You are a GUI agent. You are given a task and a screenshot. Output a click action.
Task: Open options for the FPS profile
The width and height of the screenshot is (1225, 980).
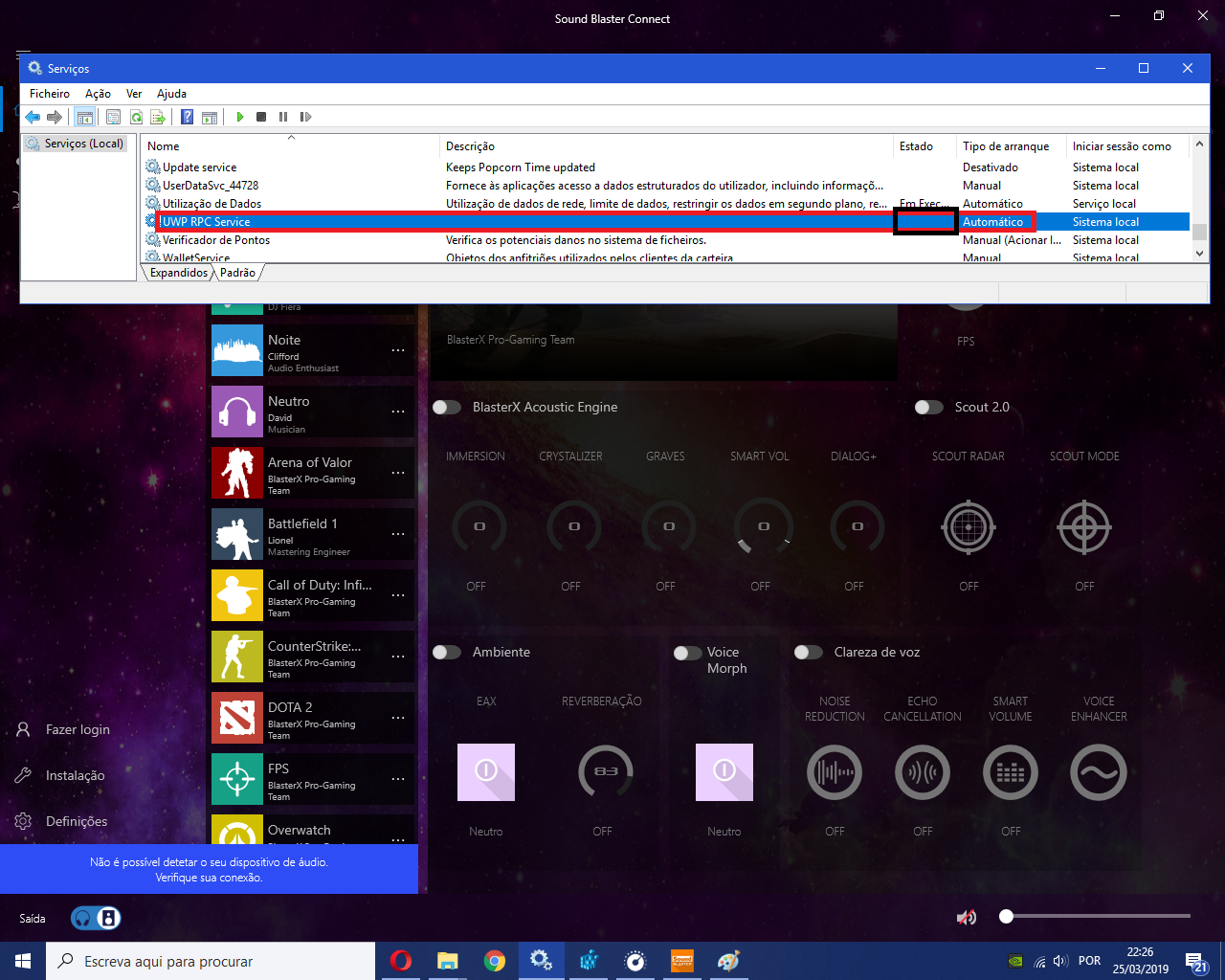[x=398, y=780]
